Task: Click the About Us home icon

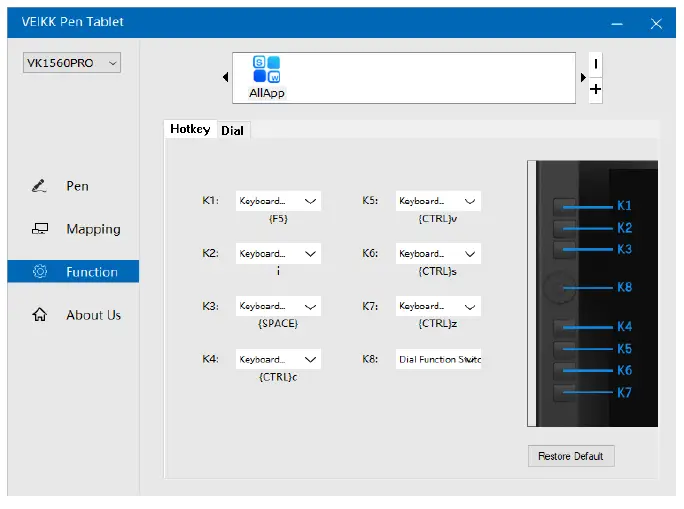Action: click(x=40, y=315)
